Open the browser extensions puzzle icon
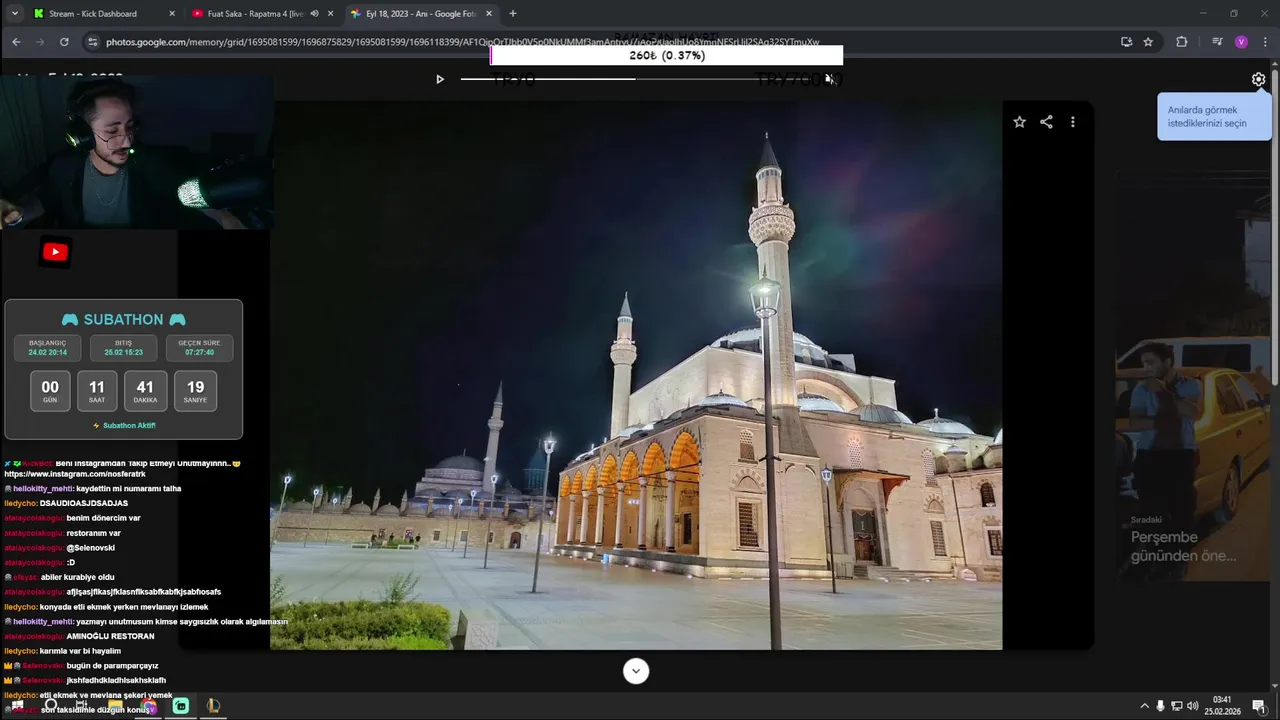 (1182, 42)
